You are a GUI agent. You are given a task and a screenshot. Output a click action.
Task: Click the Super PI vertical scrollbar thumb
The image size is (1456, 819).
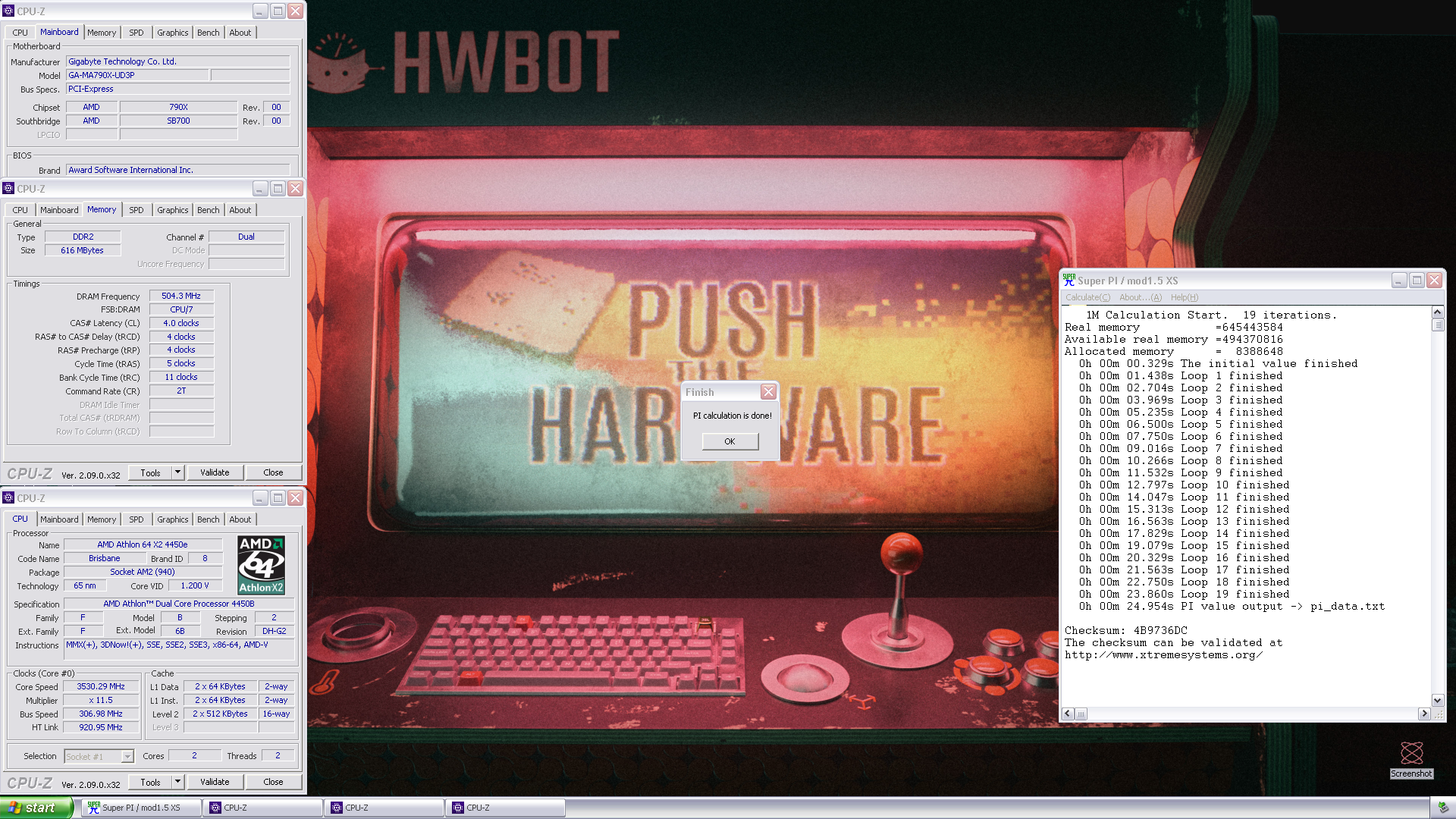click(1438, 325)
